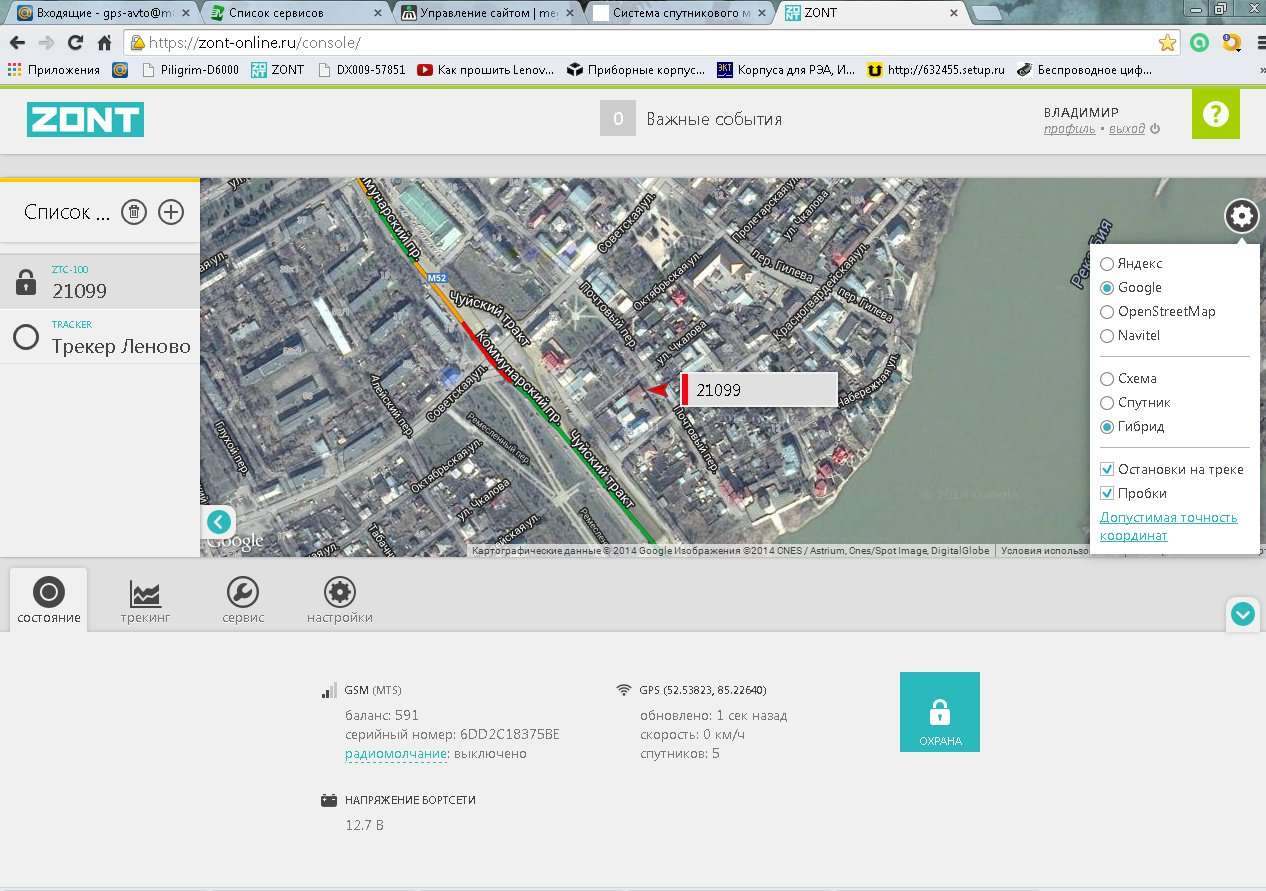Collapse bottom panel with down chevron
Viewport: 1266px width, 891px height.
(1243, 614)
